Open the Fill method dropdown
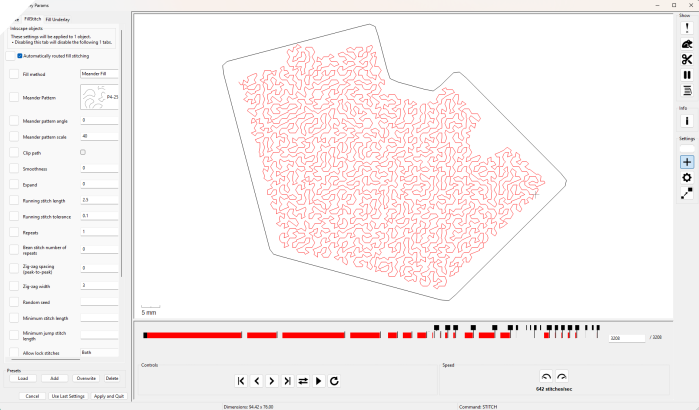Viewport: 699px width, 410px height. click(x=99, y=74)
